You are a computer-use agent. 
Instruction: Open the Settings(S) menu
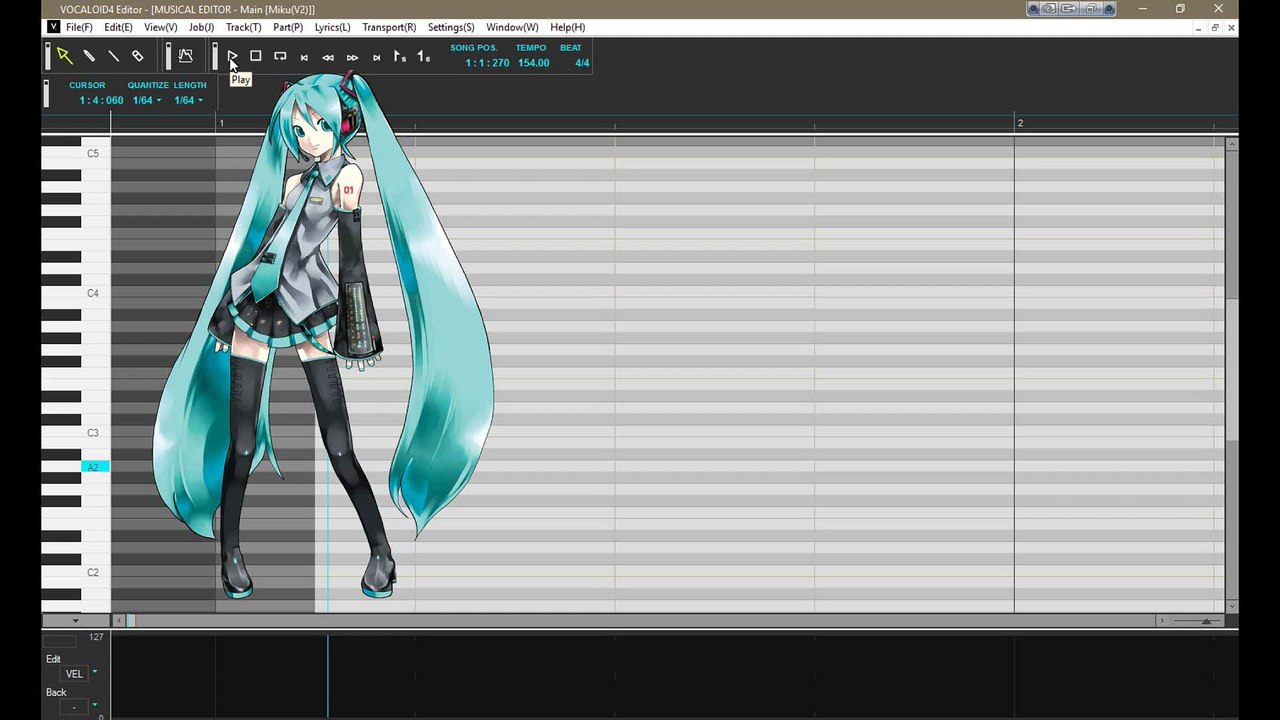(451, 27)
